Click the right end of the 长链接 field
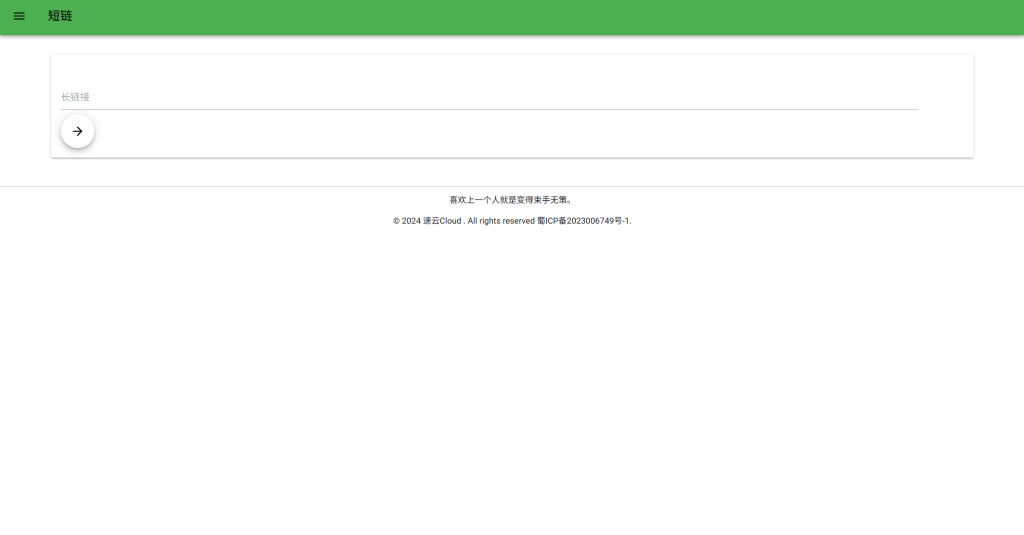1024x535 pixels. (900, 97)
